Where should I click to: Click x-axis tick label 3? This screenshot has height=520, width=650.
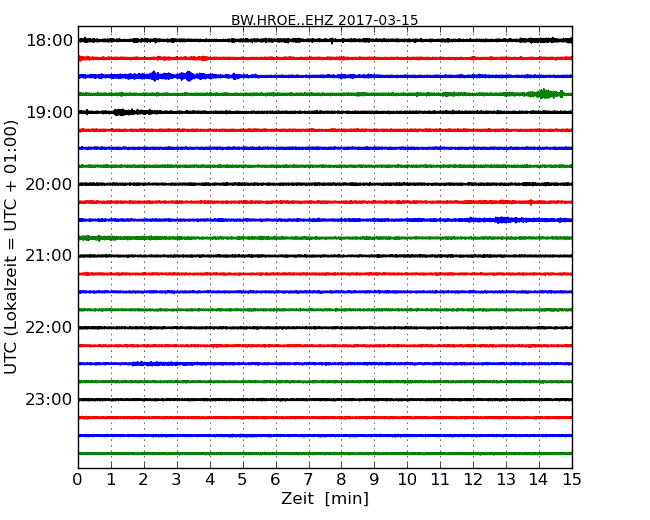pos(177,479)
